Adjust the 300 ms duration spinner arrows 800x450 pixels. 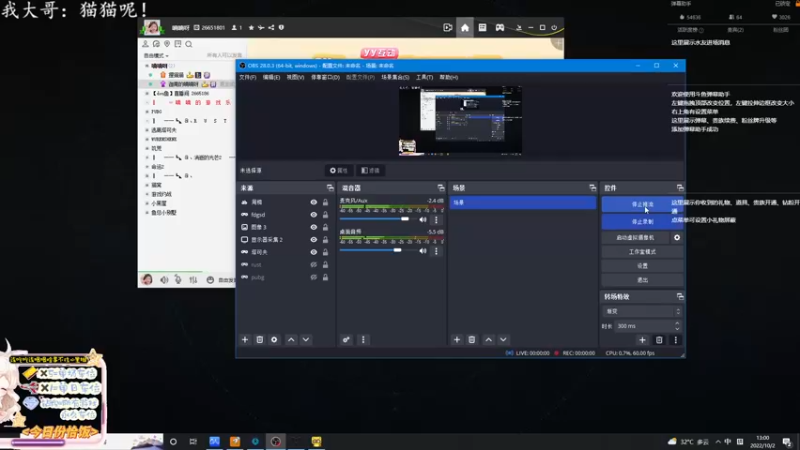677,326
